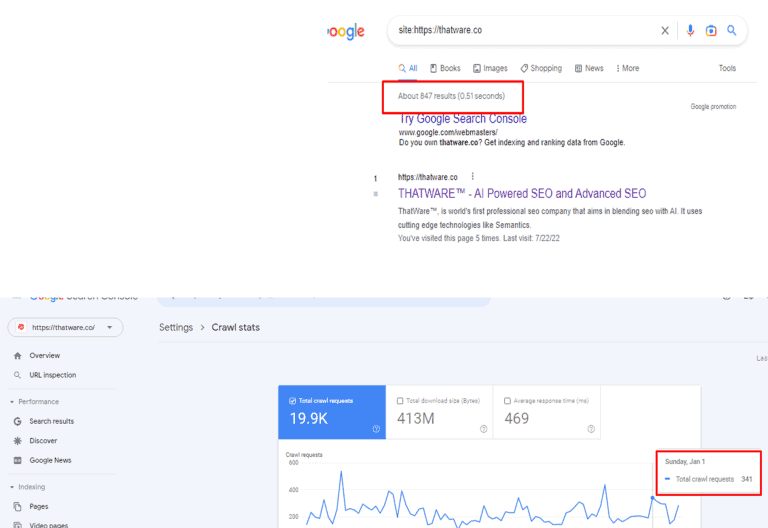
Task: Click the 469 response time value
Action: [x=517, y=418]
